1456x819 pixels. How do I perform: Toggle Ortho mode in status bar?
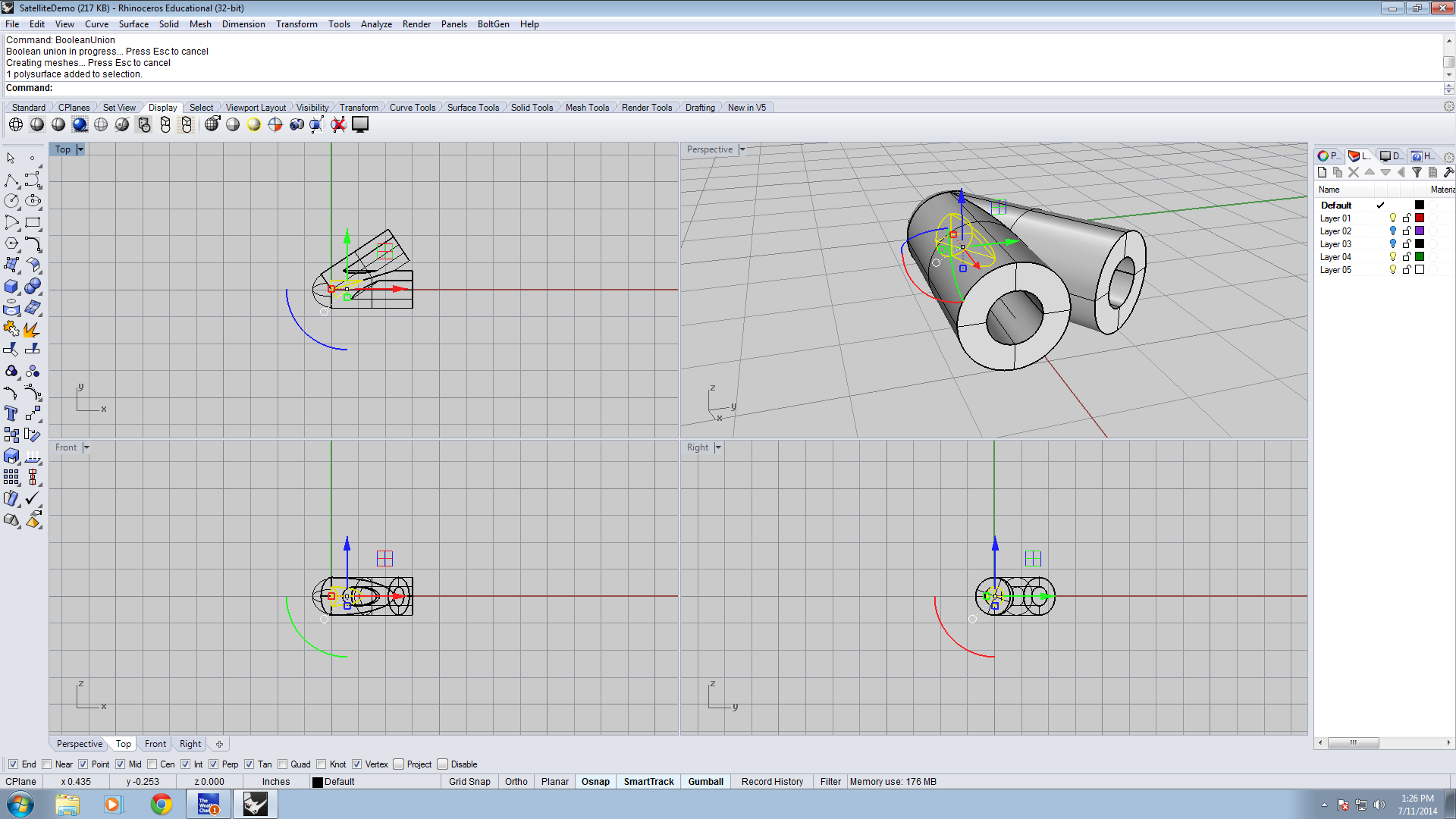coord(516,782)
